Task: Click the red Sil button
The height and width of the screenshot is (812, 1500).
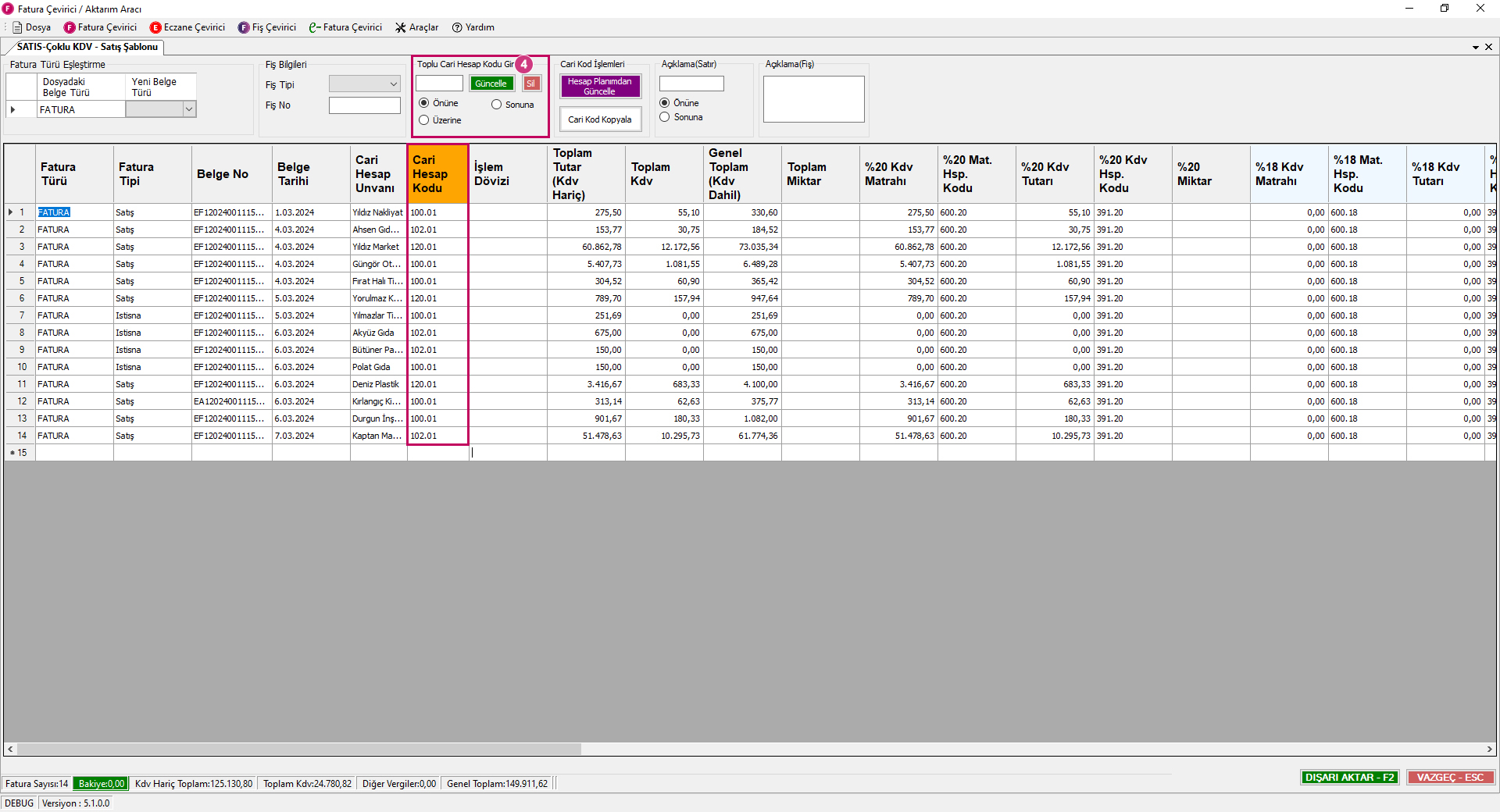Action: click(531, 84)
